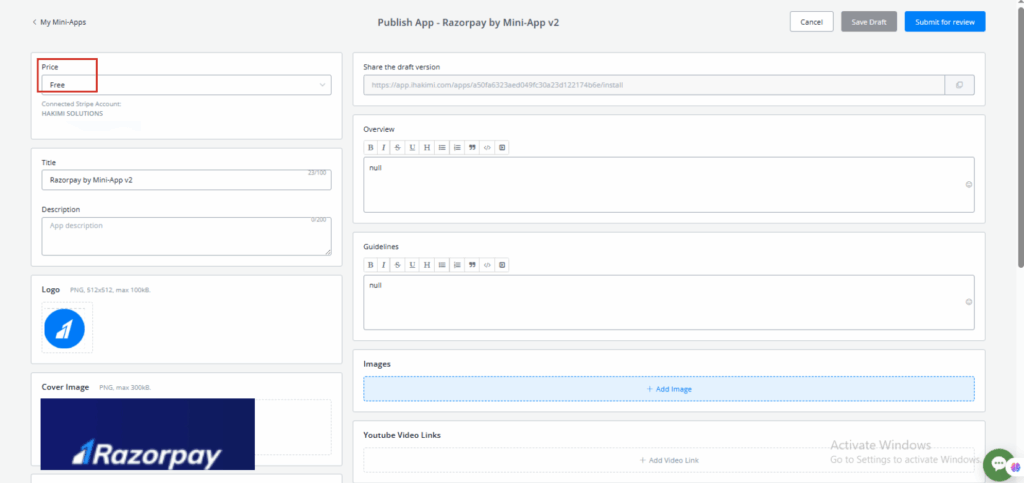1024x483 pixels.
Task: Insert blockquote in the Overview editor
Action: [x=472, y=147]
